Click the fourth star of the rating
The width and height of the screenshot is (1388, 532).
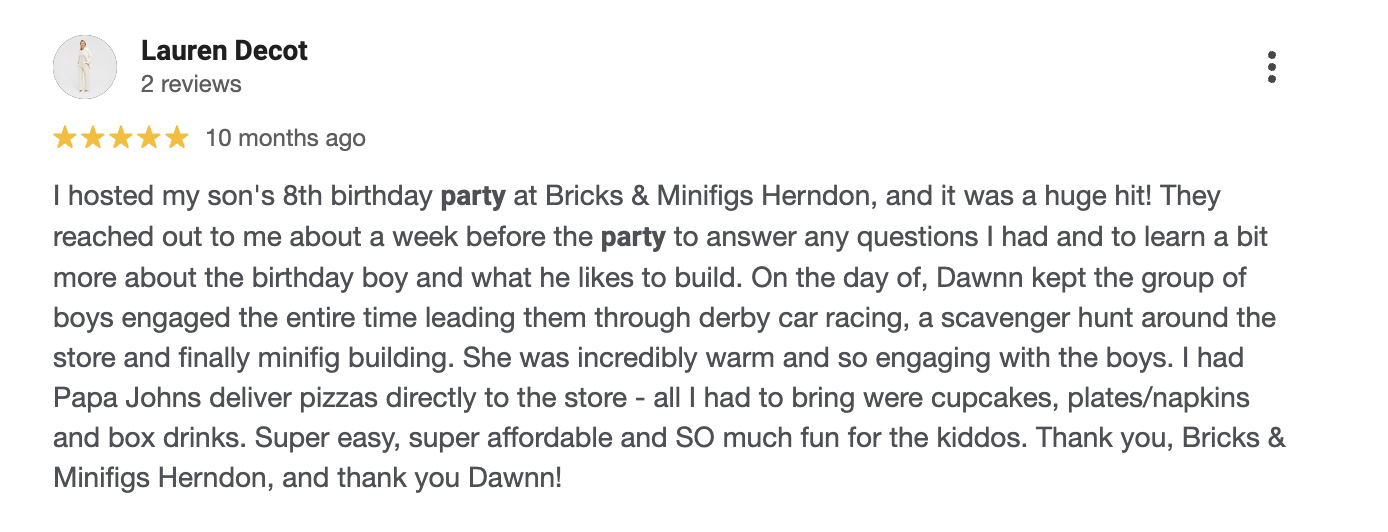click(148, 138)
